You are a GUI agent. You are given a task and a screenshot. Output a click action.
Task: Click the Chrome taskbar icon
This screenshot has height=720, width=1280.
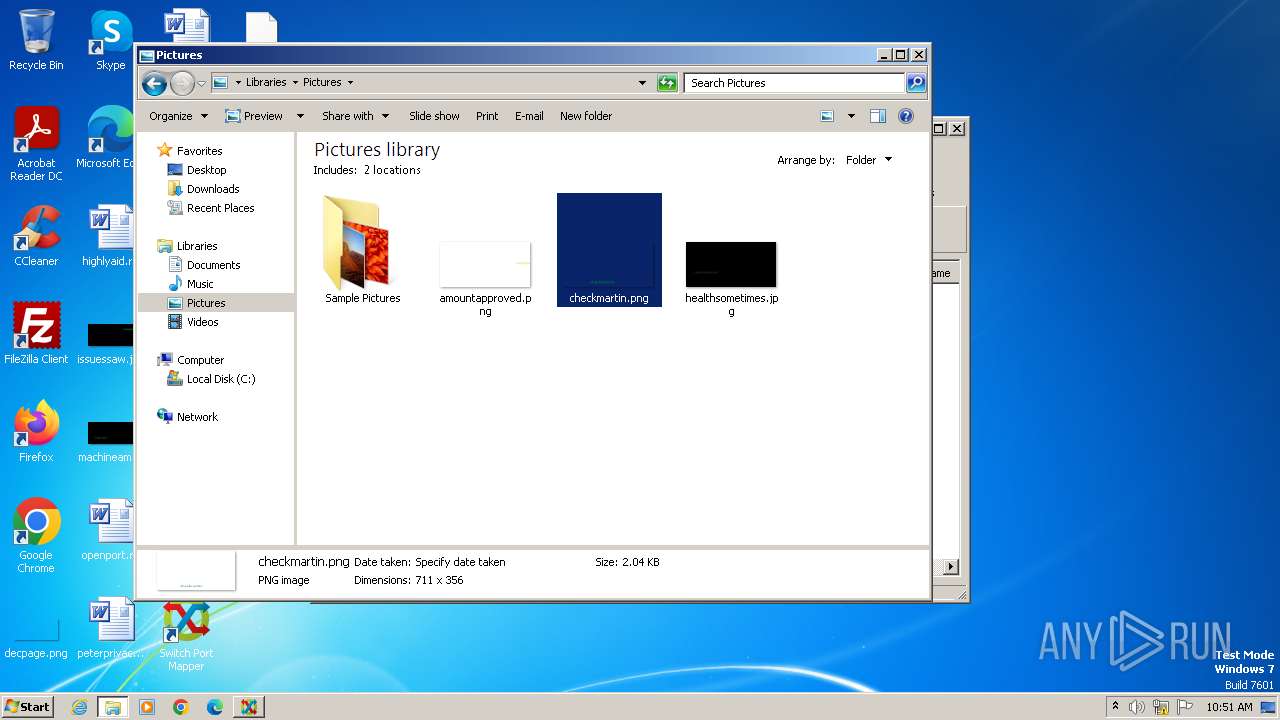181,707
